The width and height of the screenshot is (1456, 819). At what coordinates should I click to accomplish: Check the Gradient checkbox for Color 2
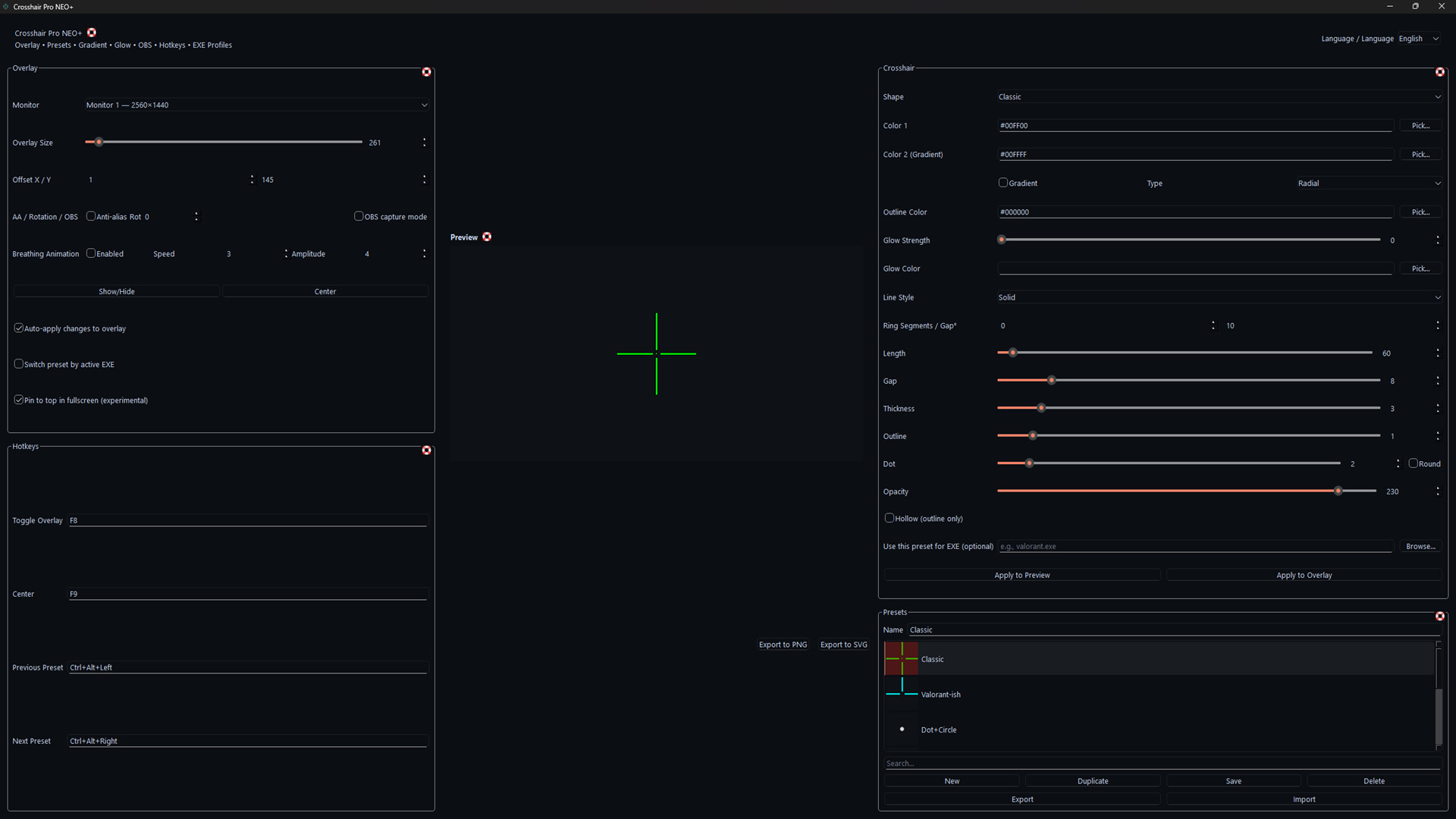(x=1003, y=182)
